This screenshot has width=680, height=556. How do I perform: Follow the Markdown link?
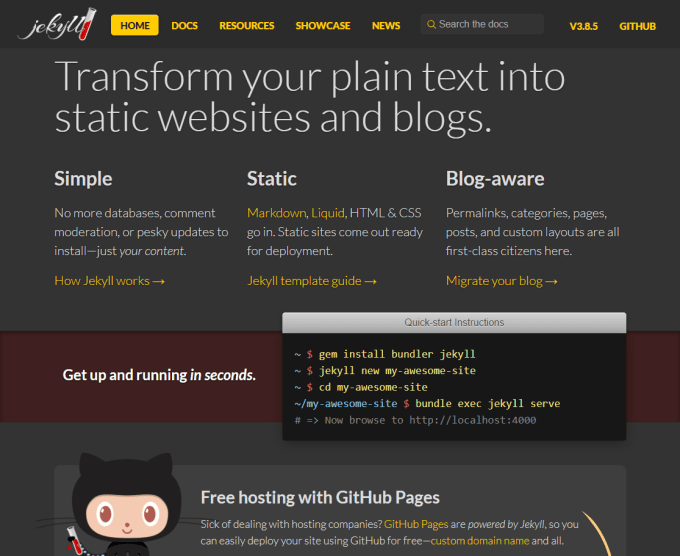click(277, 213)
